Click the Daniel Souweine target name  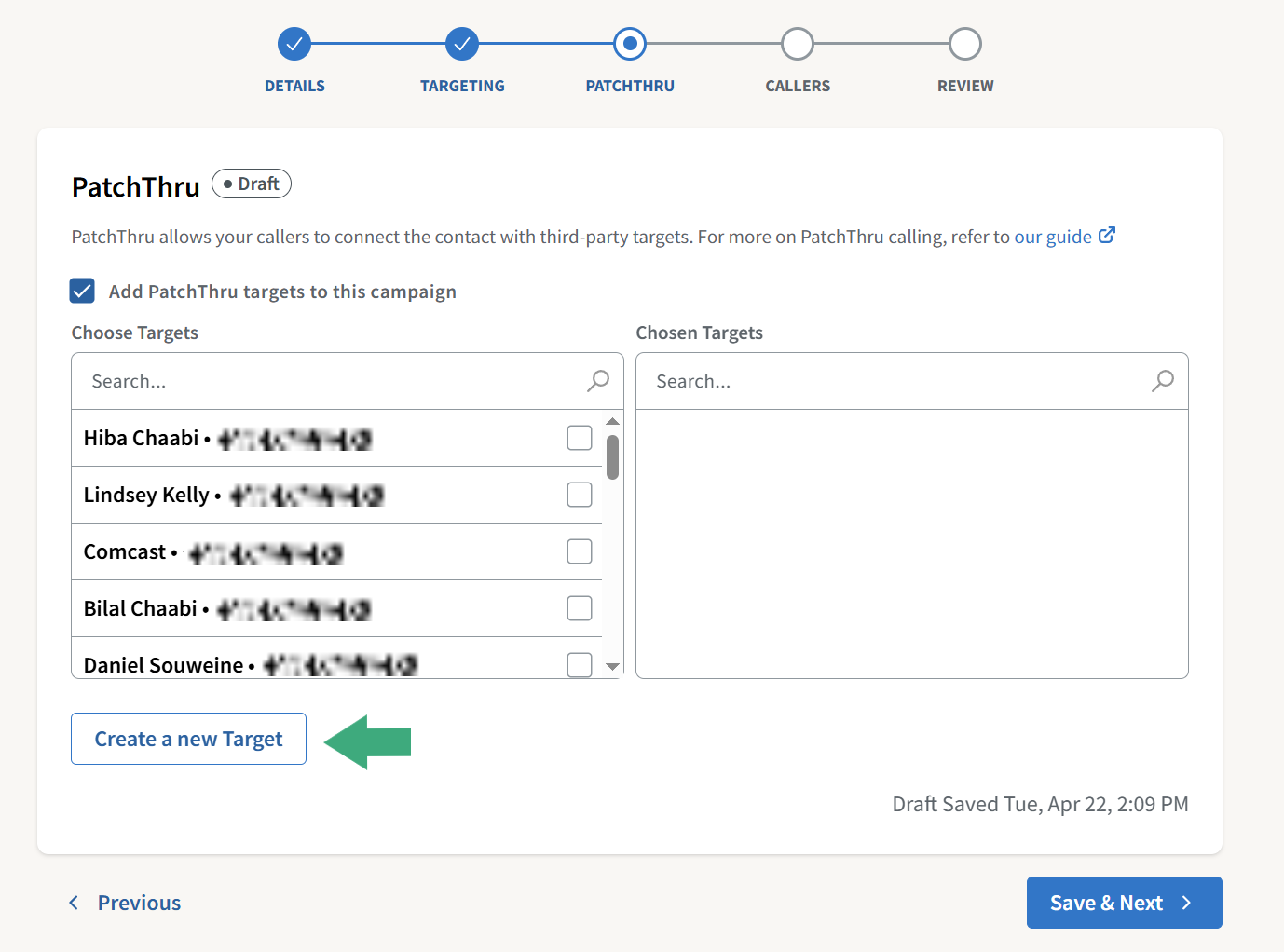(x=163, y=665)
